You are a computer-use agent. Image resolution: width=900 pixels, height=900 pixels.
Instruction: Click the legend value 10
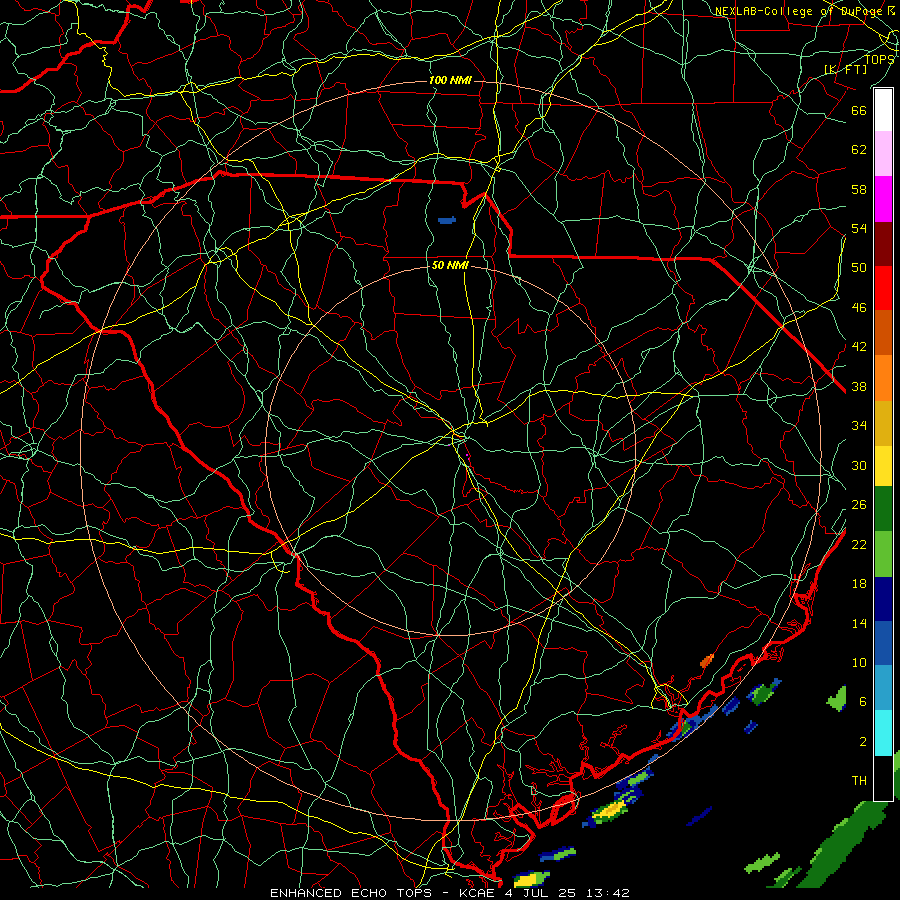pos(859,662)
